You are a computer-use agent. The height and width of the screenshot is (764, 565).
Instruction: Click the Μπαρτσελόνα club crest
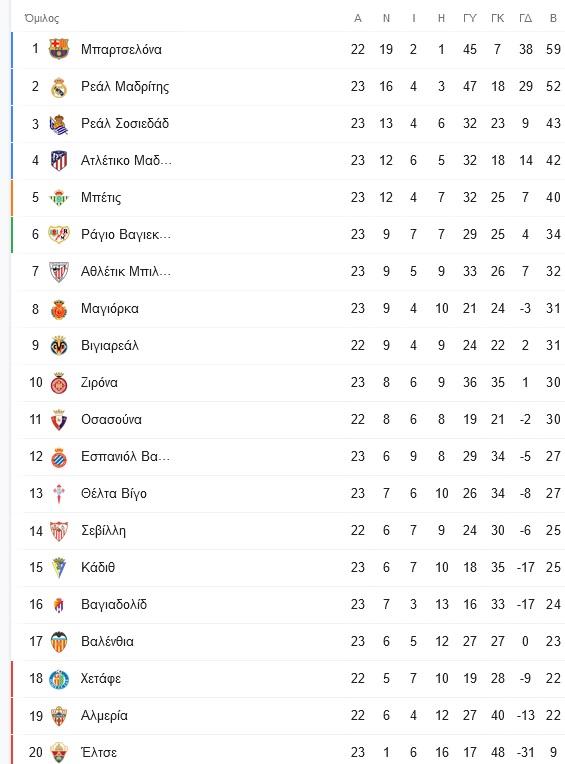pyautogui.click(x=59, y=49)
